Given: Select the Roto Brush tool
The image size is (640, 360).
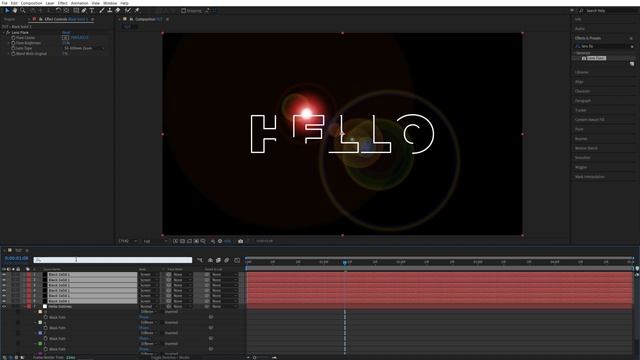Looking at the screenshot, I should pos(128,10).
